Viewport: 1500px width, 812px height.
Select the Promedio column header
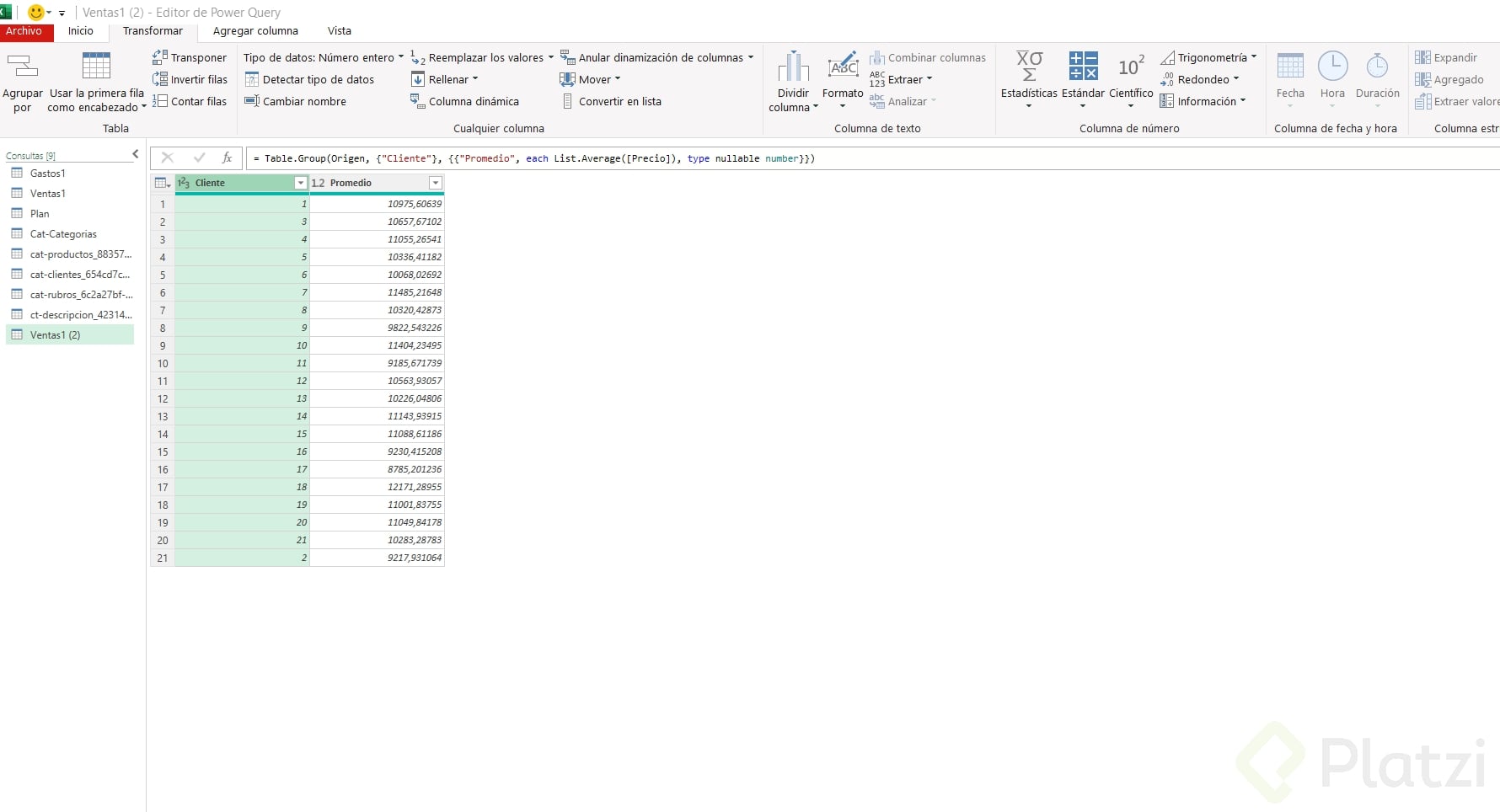pyautogui.click(x=377, y=183)
